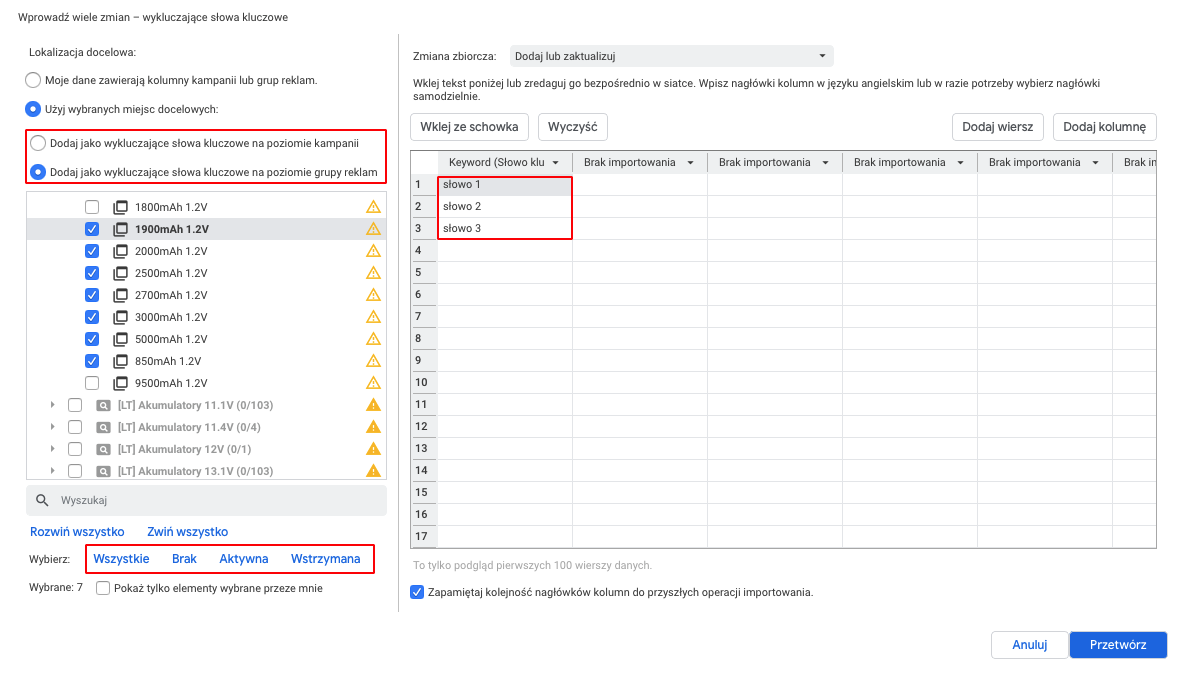Select 'Wstrzymana' filter link
The image size is (1185, 677).
tap(326, 559)
